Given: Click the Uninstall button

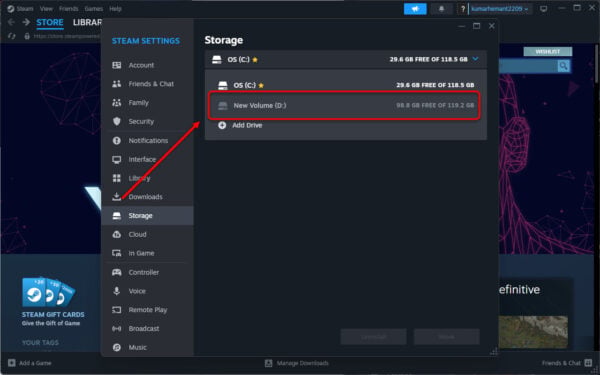Looking at the screenshot, I should [x=373, y=337].
